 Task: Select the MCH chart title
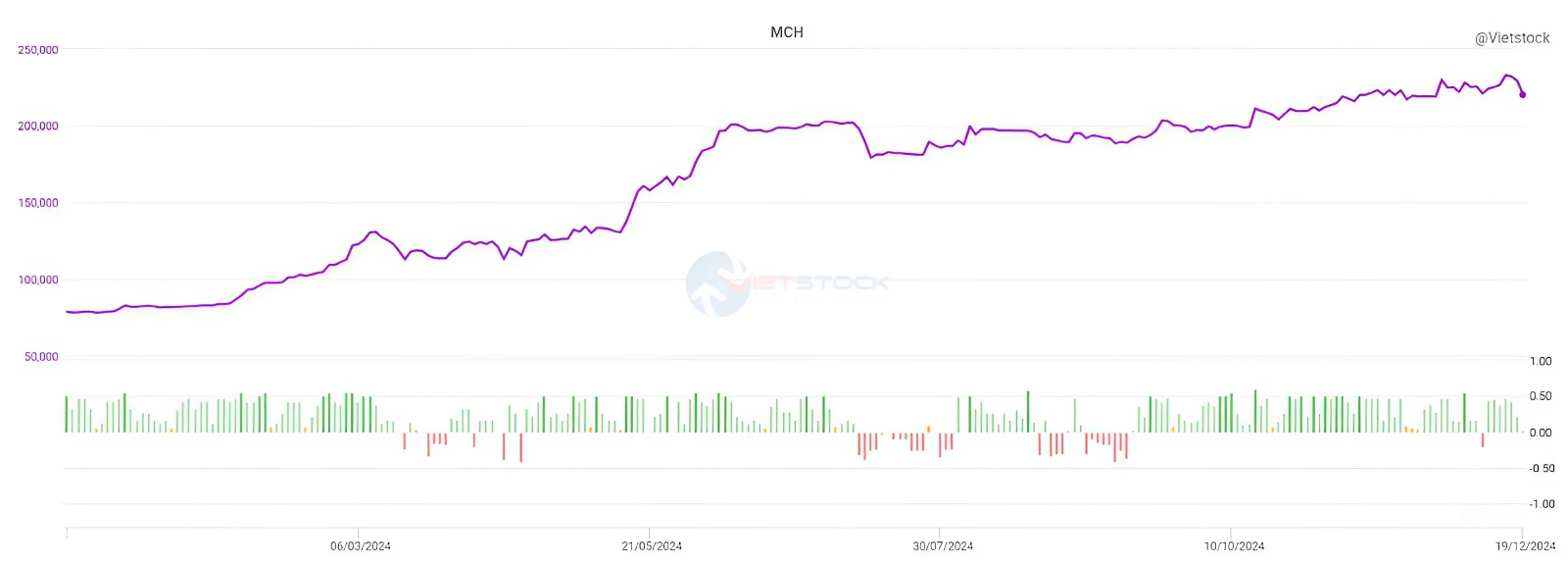[787, 32]
